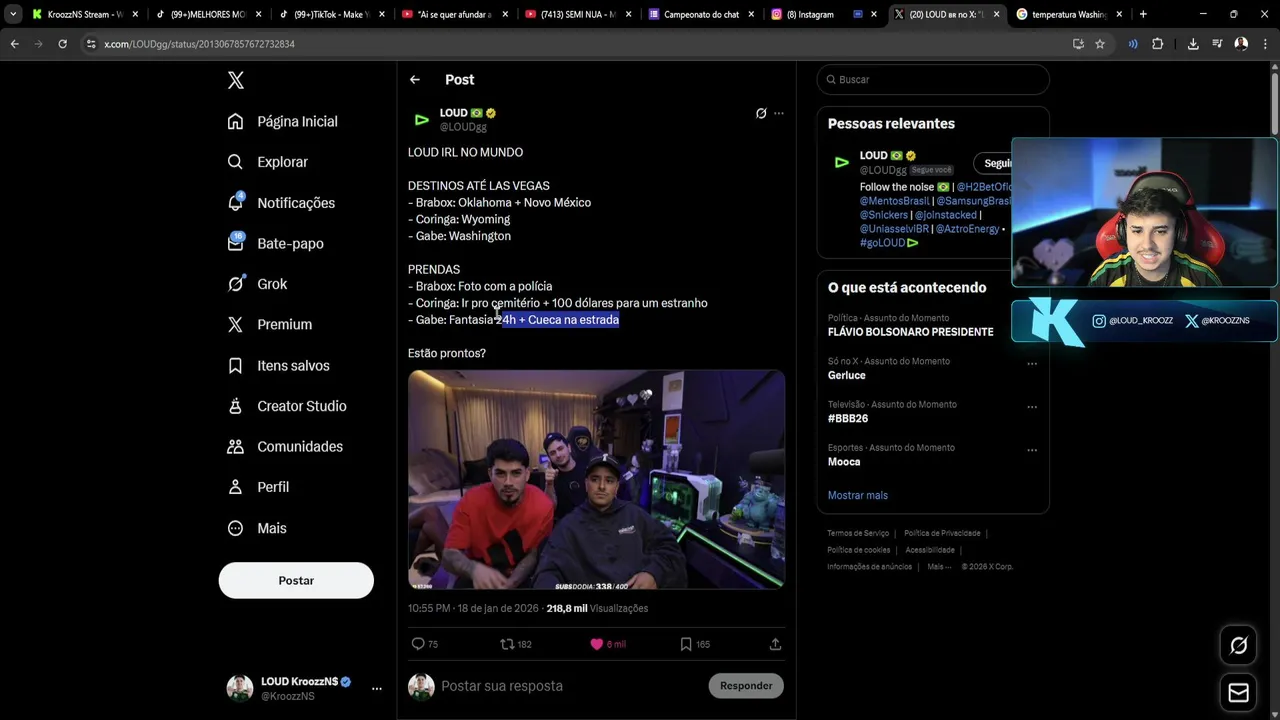Open Mais circle icon in sidebar

235,528
